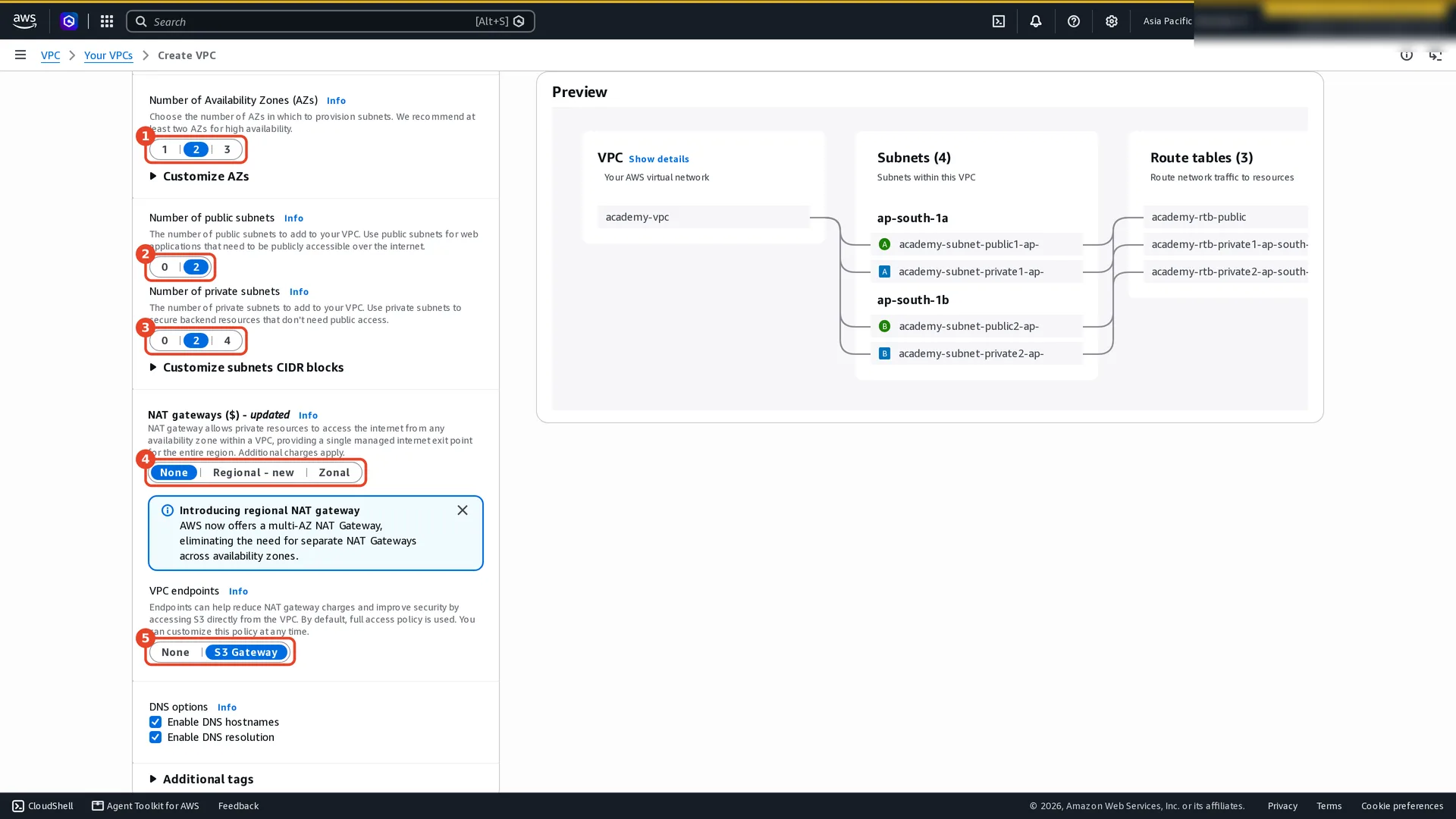Open the AWS home logo

[24, 21]
